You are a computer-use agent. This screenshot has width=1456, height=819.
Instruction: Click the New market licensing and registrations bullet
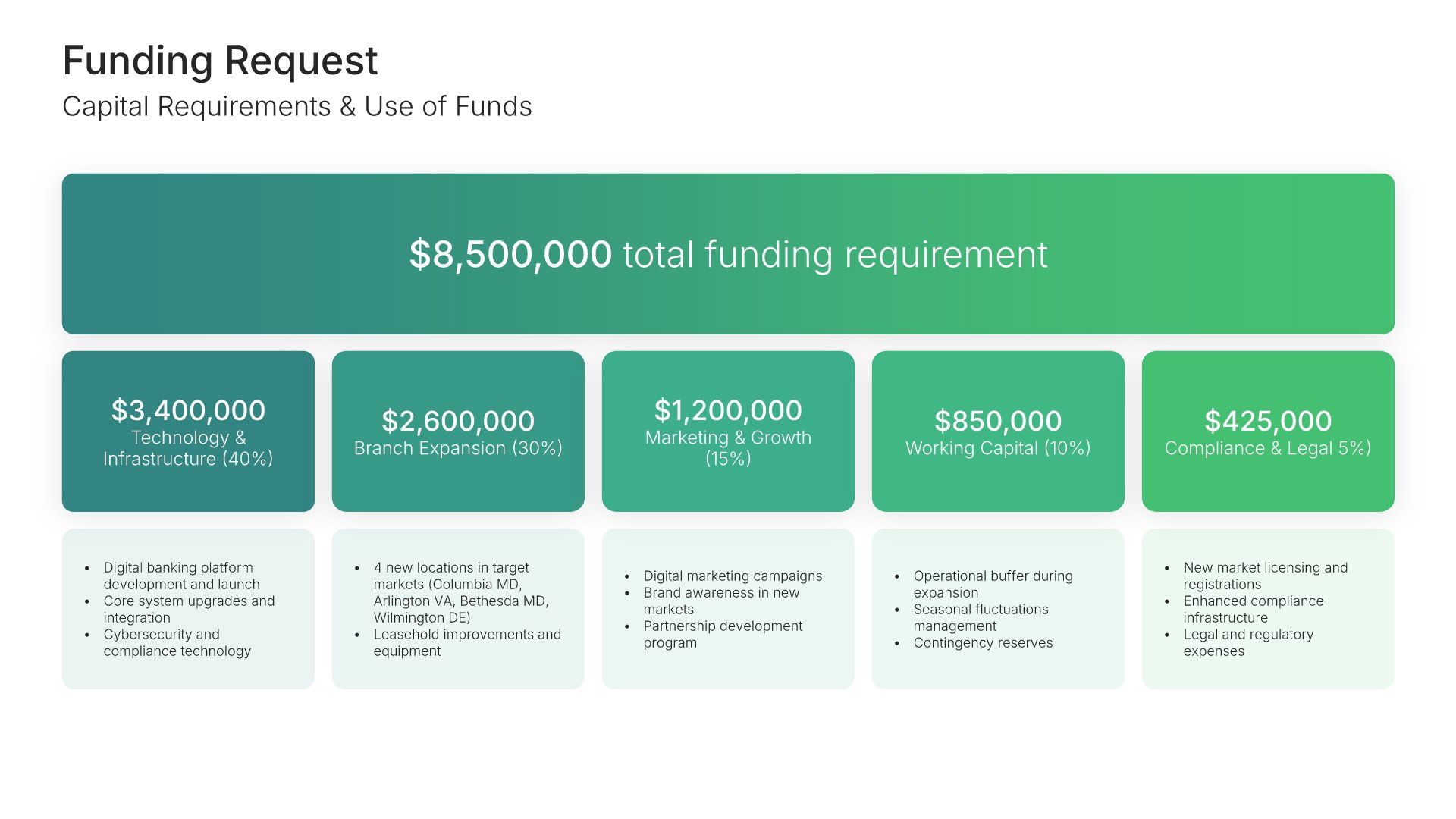[1265, 576]
